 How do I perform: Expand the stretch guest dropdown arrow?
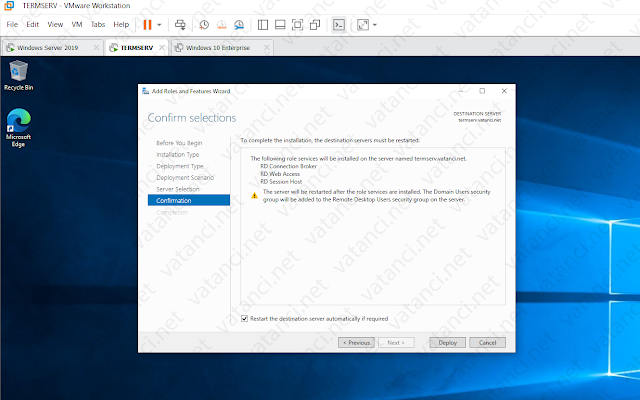coord(375,25)
